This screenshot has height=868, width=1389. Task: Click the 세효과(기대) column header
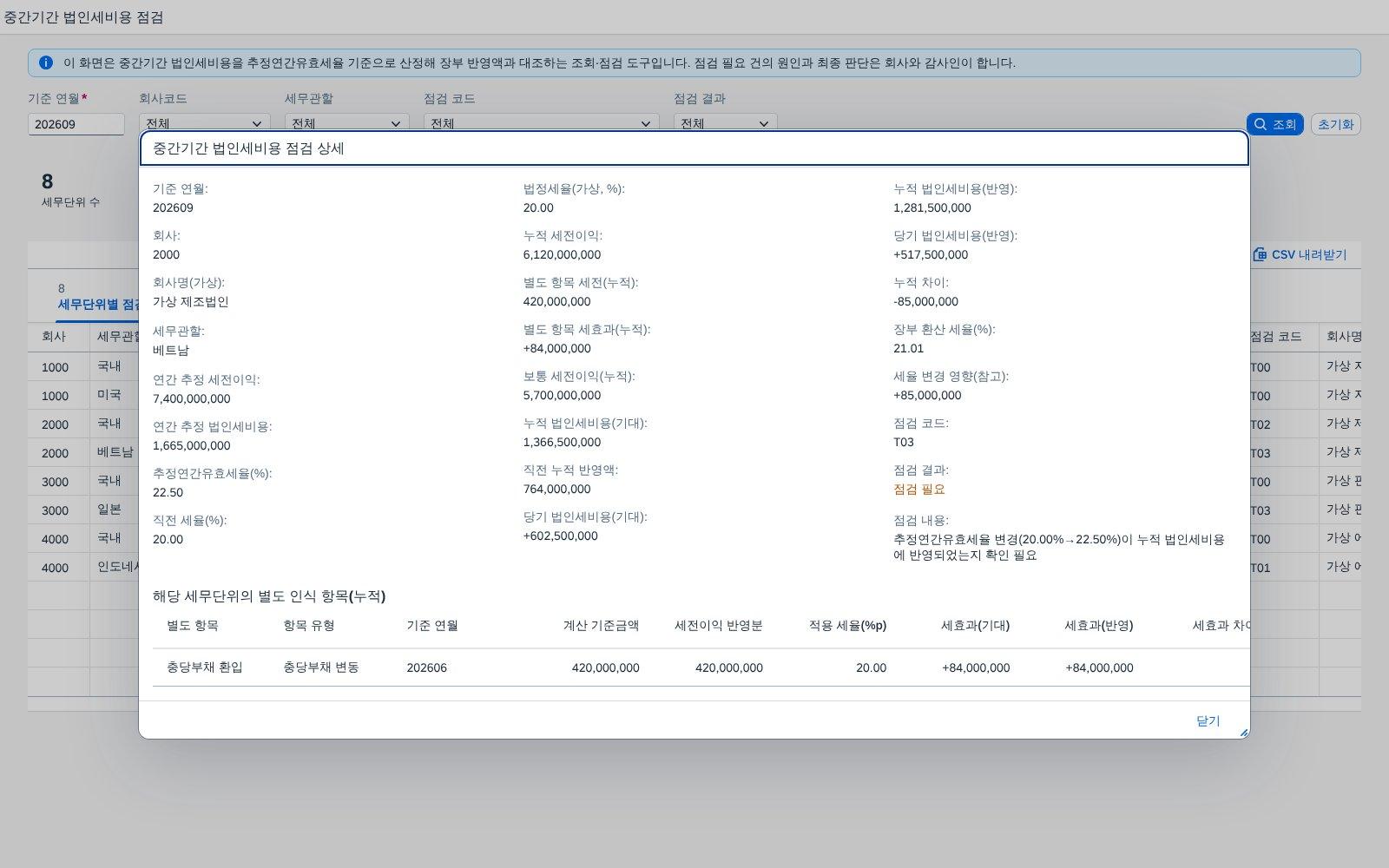[975, 625]
